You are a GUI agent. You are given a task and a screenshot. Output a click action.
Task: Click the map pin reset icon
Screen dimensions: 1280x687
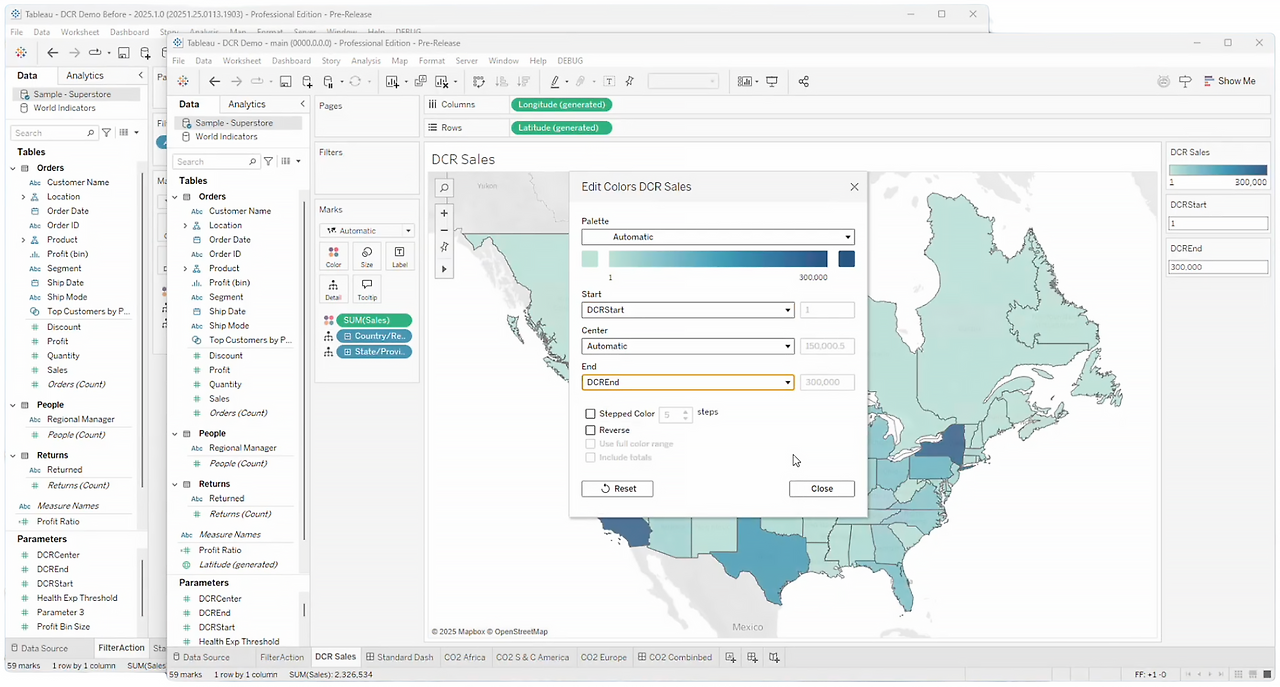pyautogui.click(x=444, y=246)
